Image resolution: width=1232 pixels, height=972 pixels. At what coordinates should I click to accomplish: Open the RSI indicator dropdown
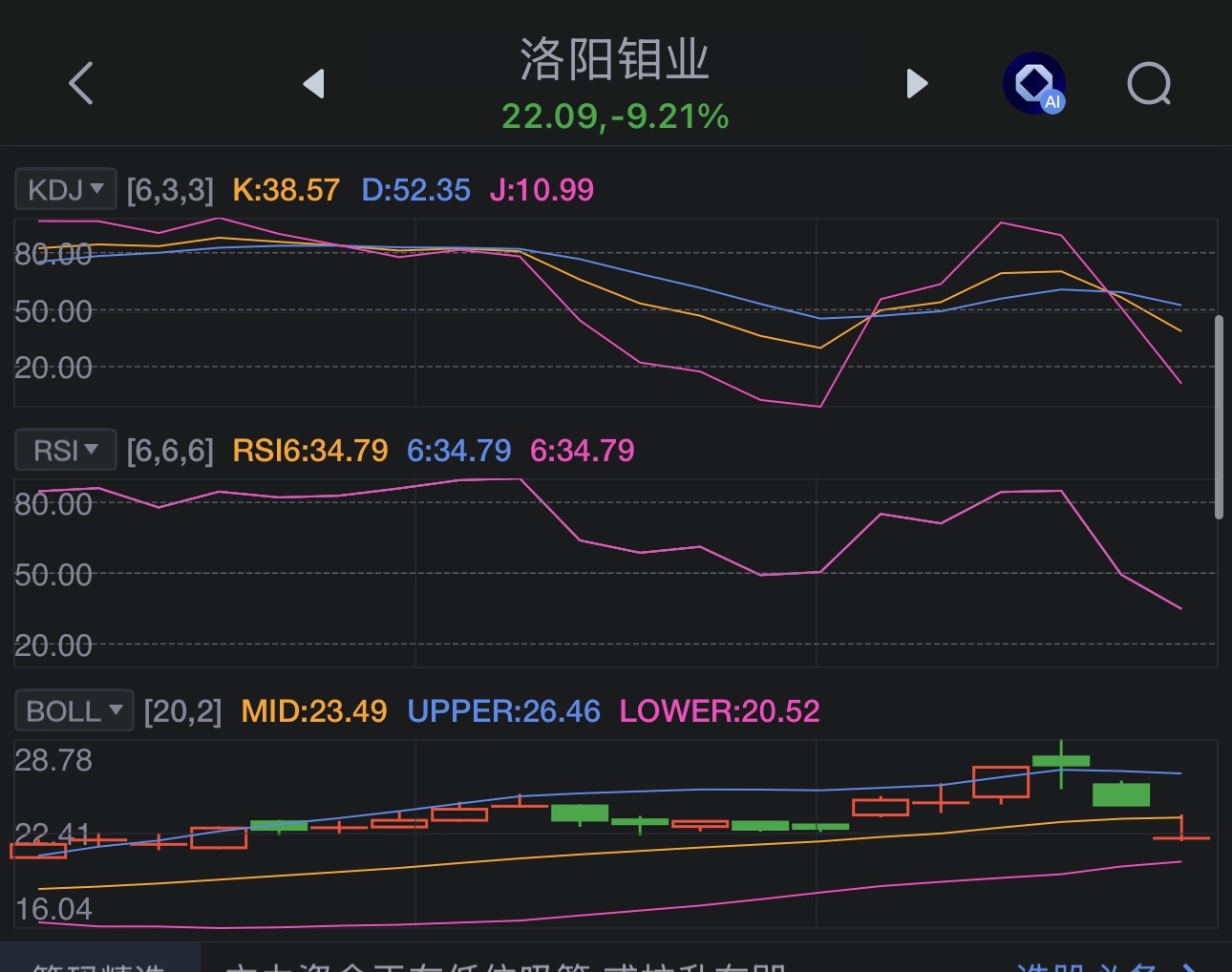click(x=66, y=450)
